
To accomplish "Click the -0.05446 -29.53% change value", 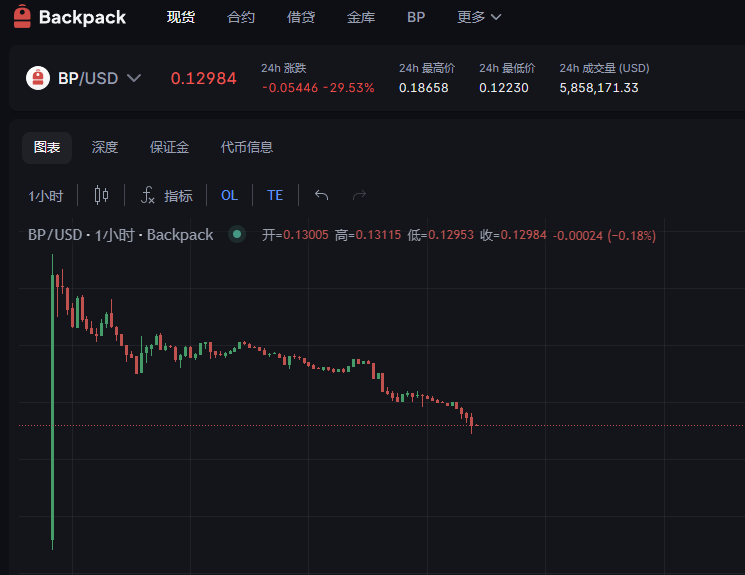I will (318, 88).
